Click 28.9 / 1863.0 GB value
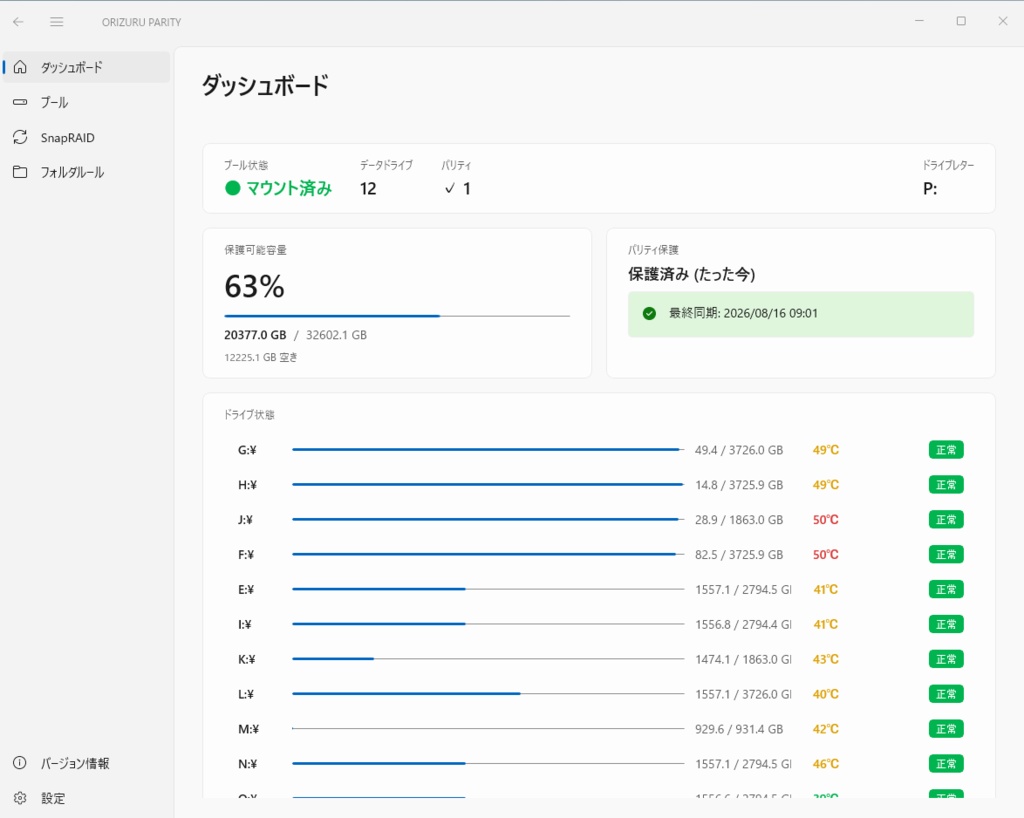 point(739,520)
